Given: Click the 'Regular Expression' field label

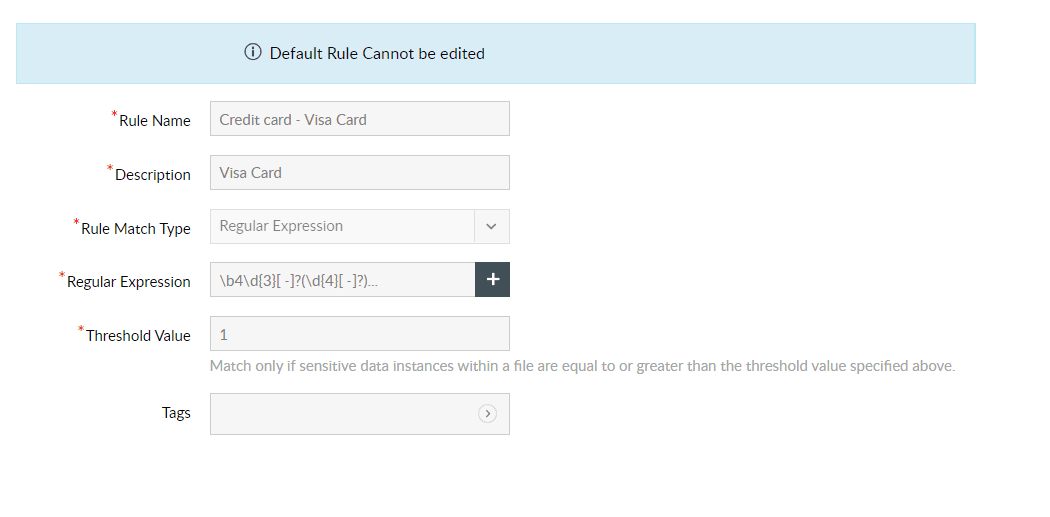Looking at the screenshot, I should tap(129, 282).
